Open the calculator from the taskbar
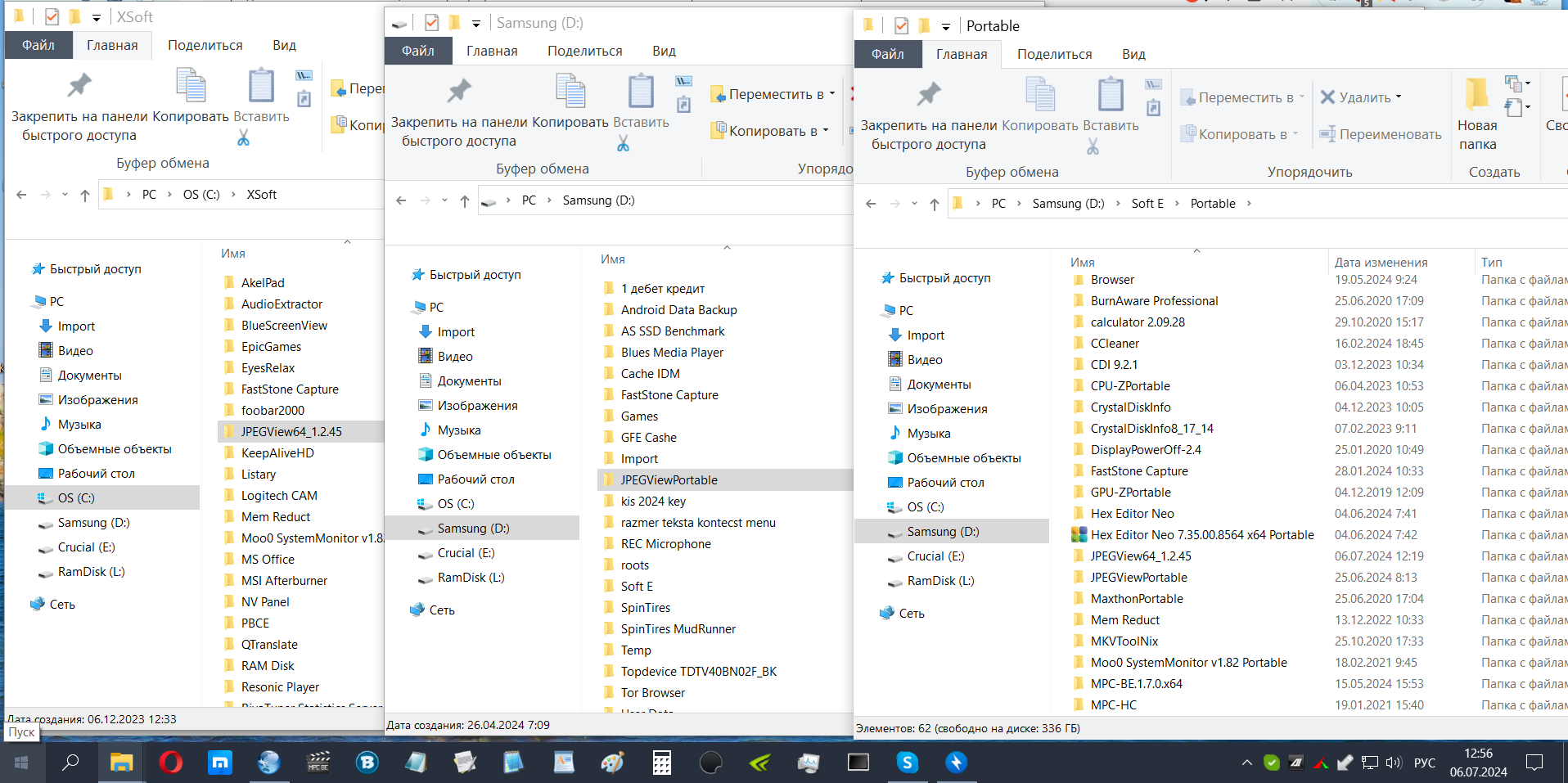Viewport: 1568px width, 783px height. [x=662, y=763]
